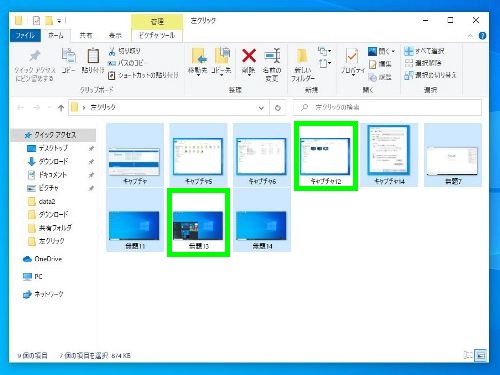Select the 無題11 thumbnail

[134, 220]
